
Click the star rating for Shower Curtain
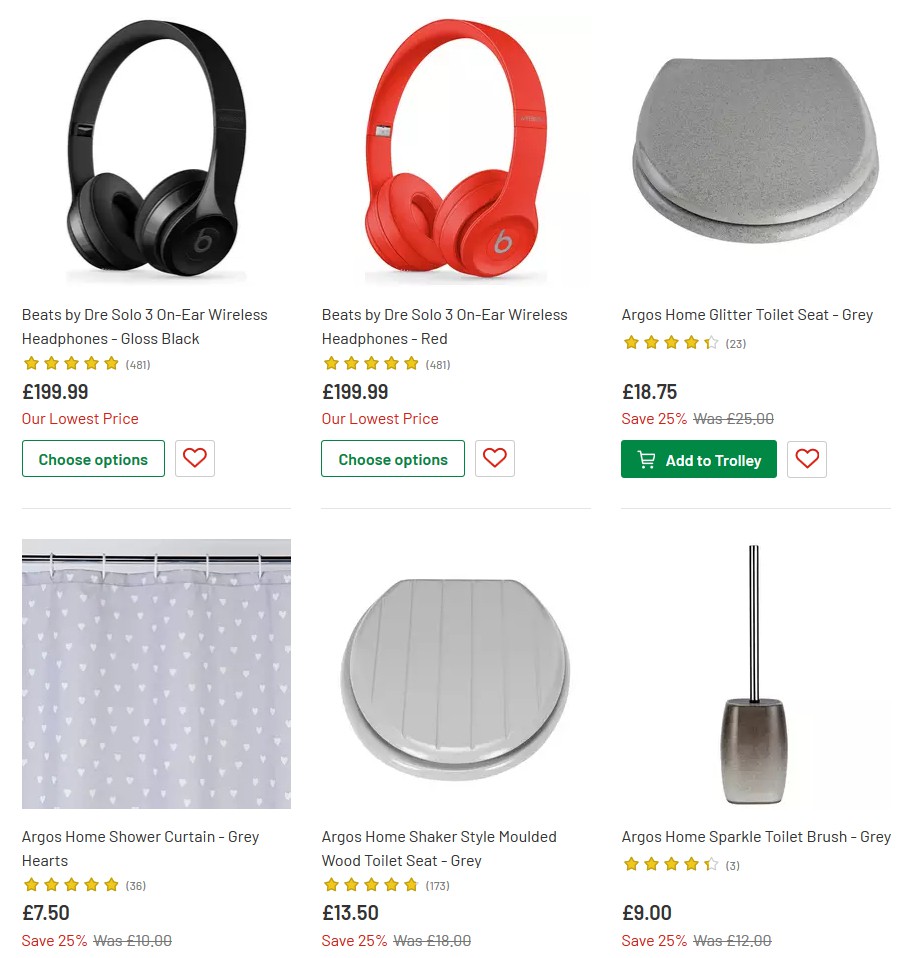pyautogui.click(x=71, y=885)
